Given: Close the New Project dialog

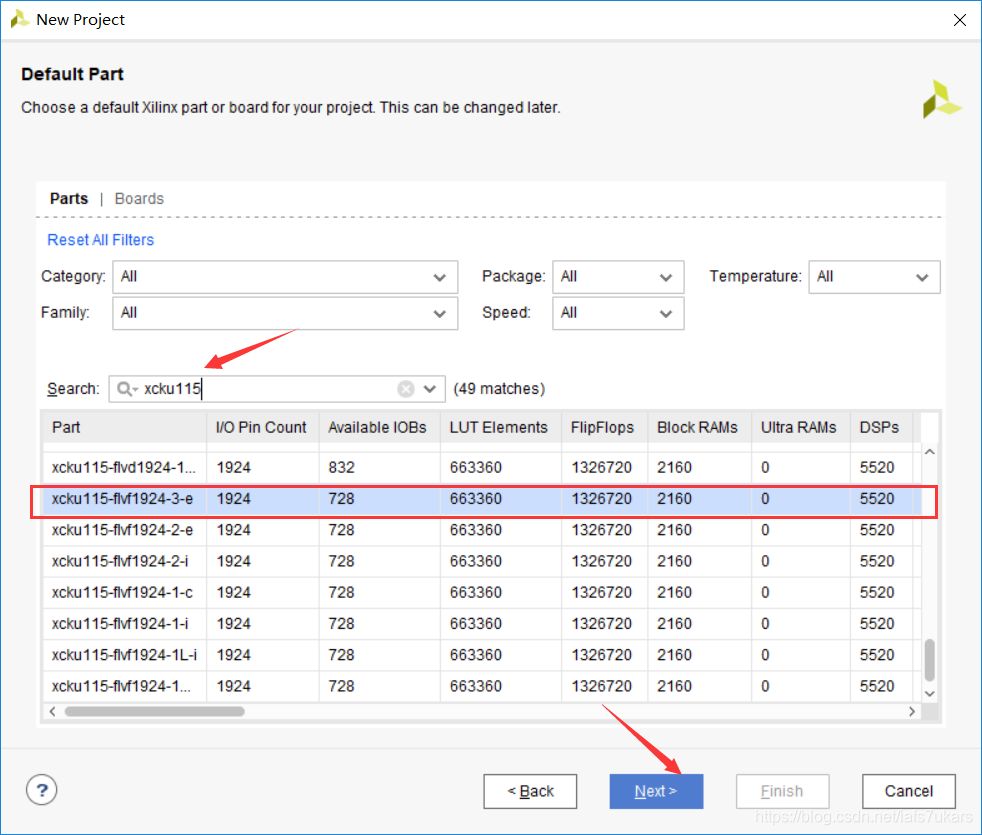Looking at the screenshot, I should 959,20.
